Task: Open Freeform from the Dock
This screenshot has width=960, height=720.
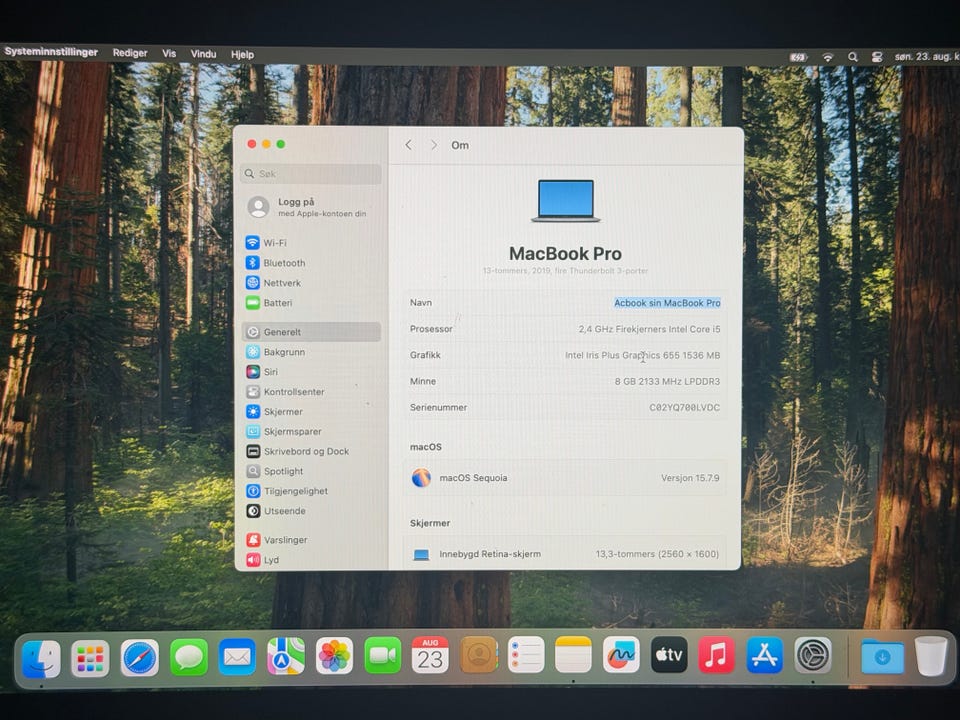Action: click(x=621, y=655)
